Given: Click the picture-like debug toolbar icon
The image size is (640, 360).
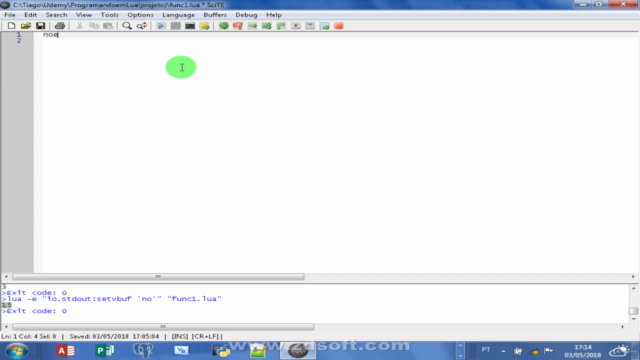Looking at the screenshot, I should point(324,26).
